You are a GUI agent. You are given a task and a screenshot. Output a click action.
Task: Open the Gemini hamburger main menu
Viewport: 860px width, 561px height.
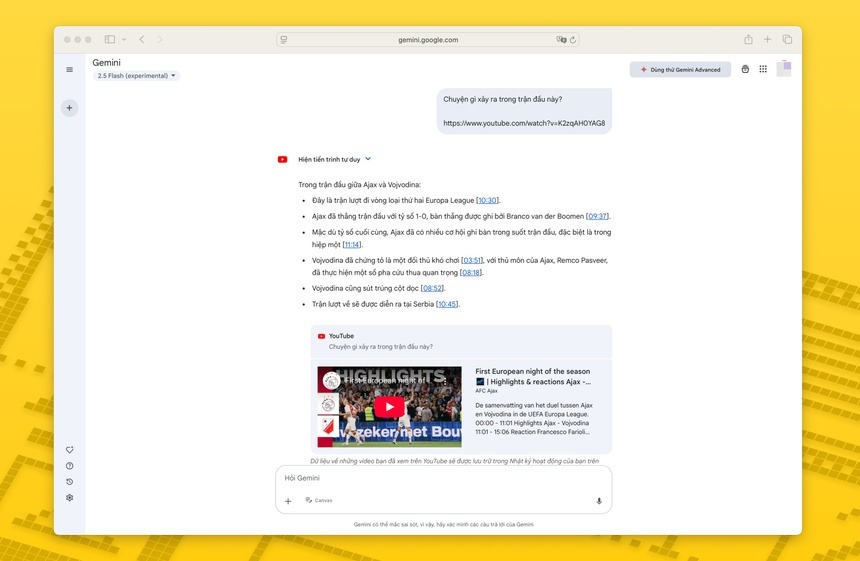click(70, 70)
